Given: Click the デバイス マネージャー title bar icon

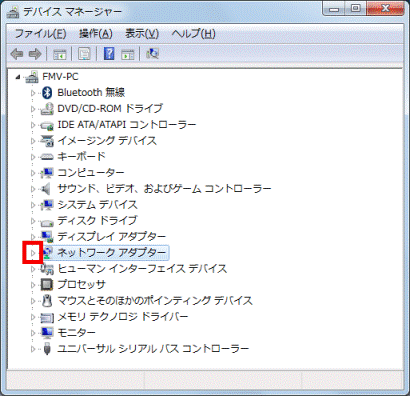Looking at the screenshot, I should [13, 13].
